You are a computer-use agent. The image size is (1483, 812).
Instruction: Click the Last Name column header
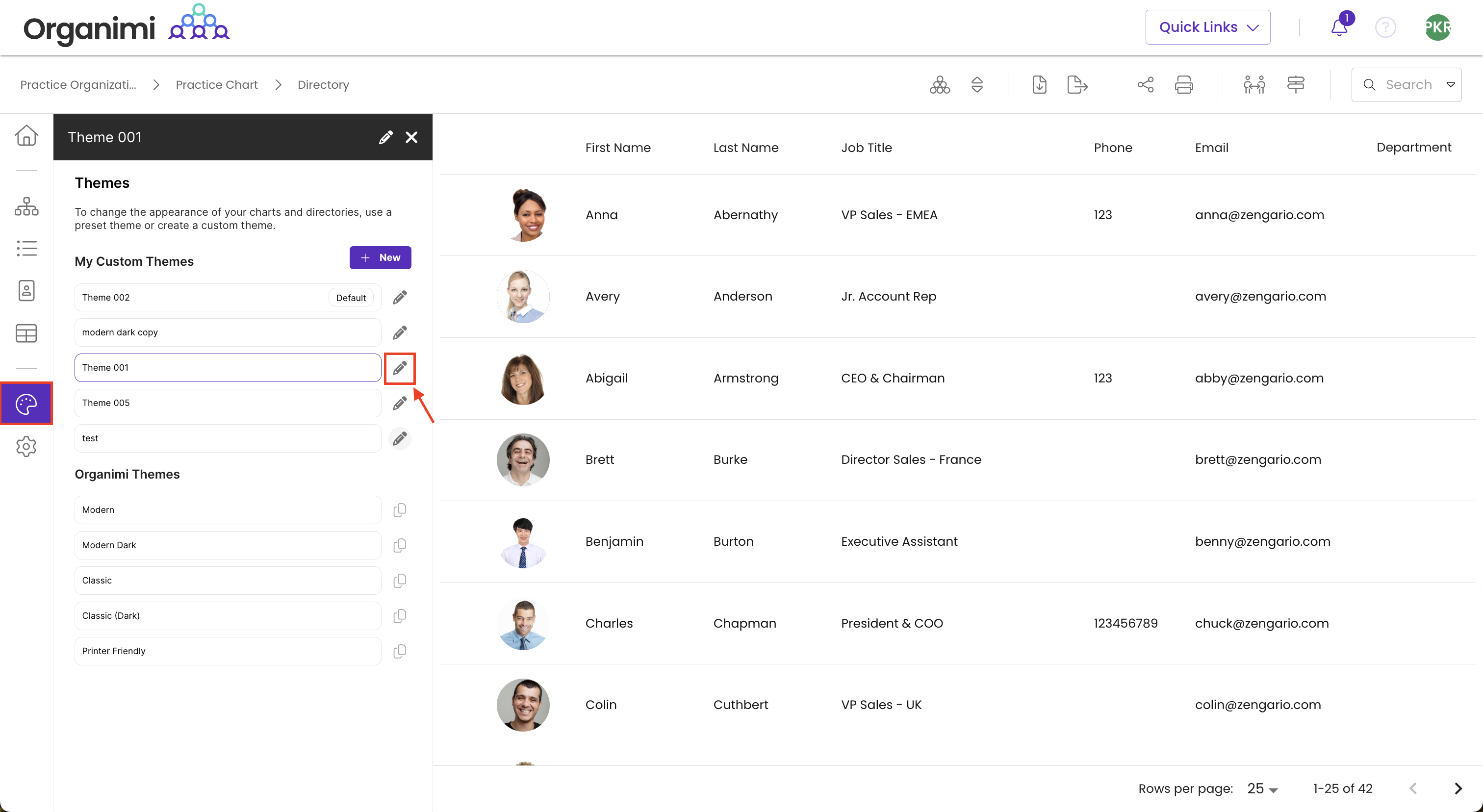click(745, 148)
